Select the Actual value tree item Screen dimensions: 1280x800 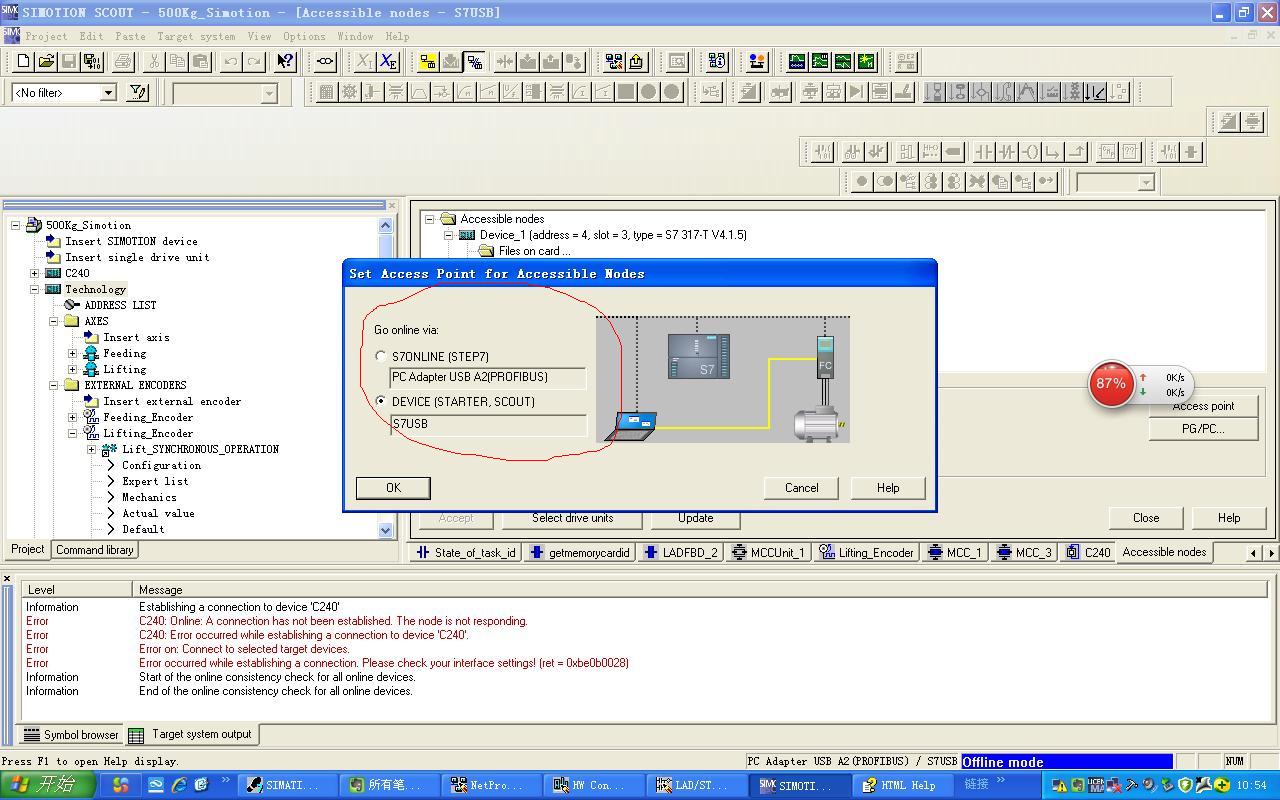pyautogui.click(x=158, y=513)
